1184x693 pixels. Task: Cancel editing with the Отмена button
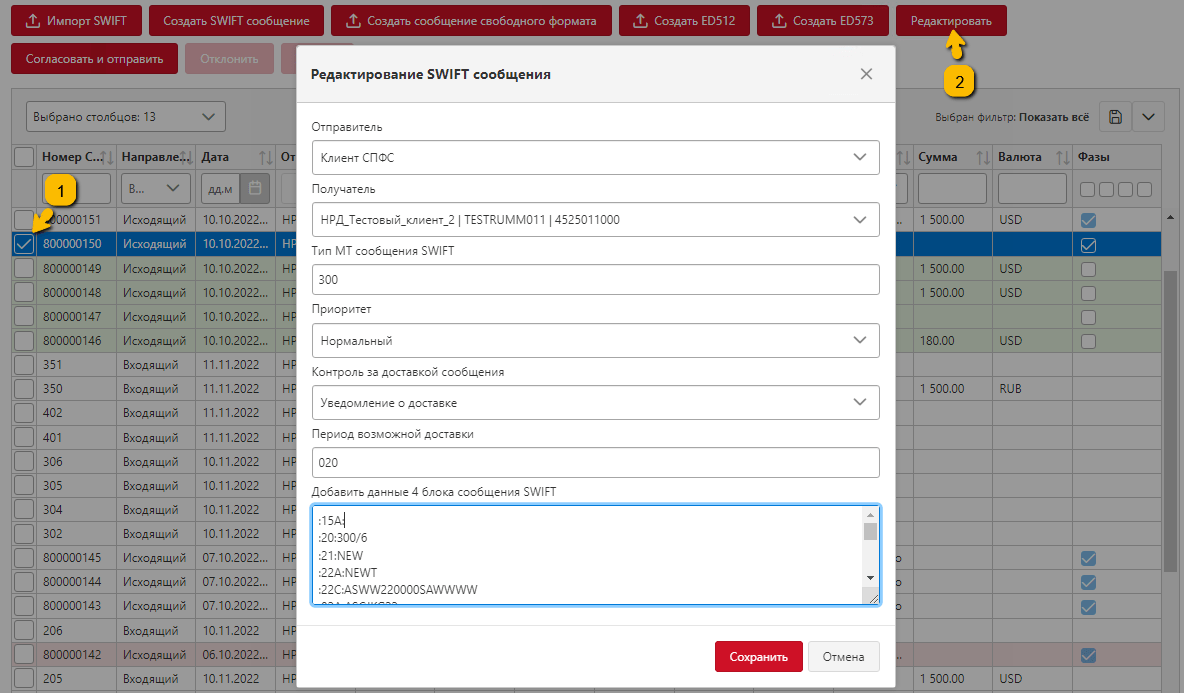[843, 657]
